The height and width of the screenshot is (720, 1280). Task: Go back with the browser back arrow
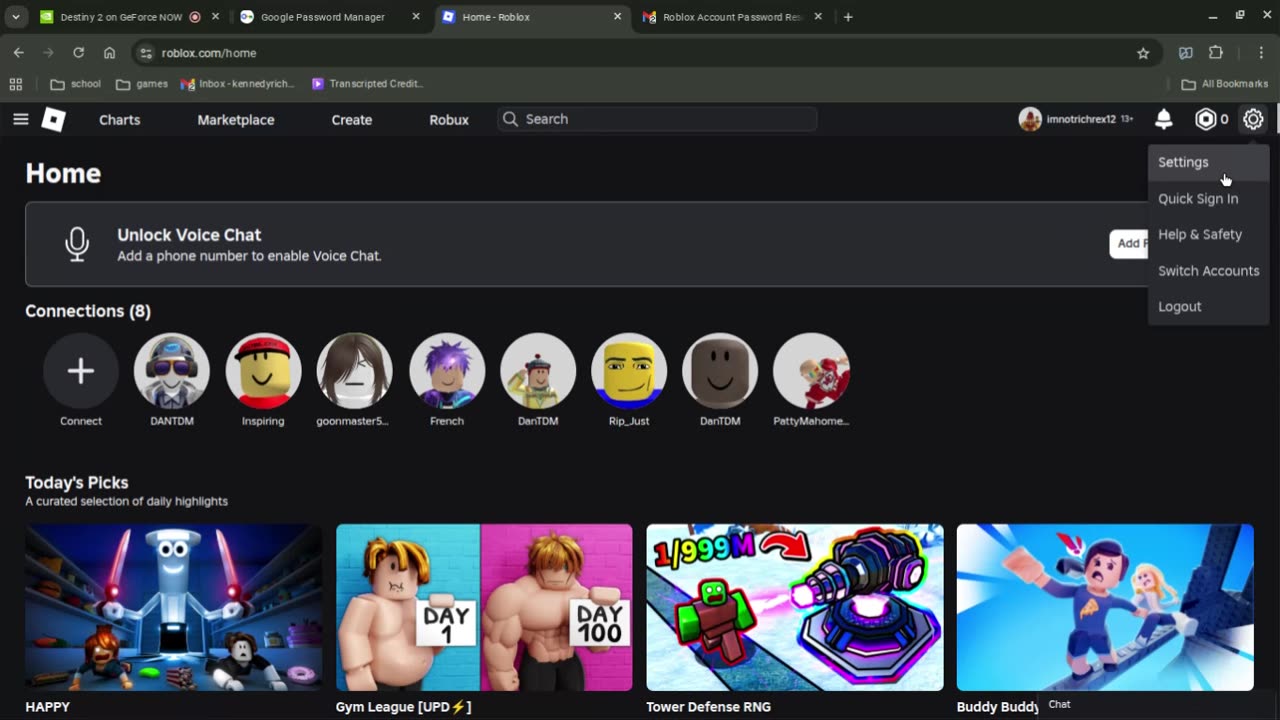click(18, 53)
